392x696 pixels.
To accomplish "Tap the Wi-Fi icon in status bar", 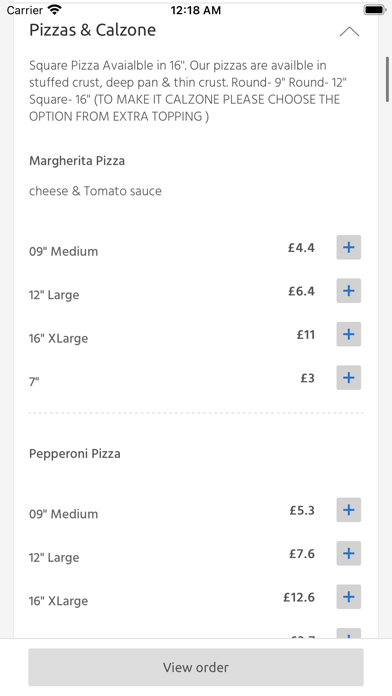I will [55, 10].
